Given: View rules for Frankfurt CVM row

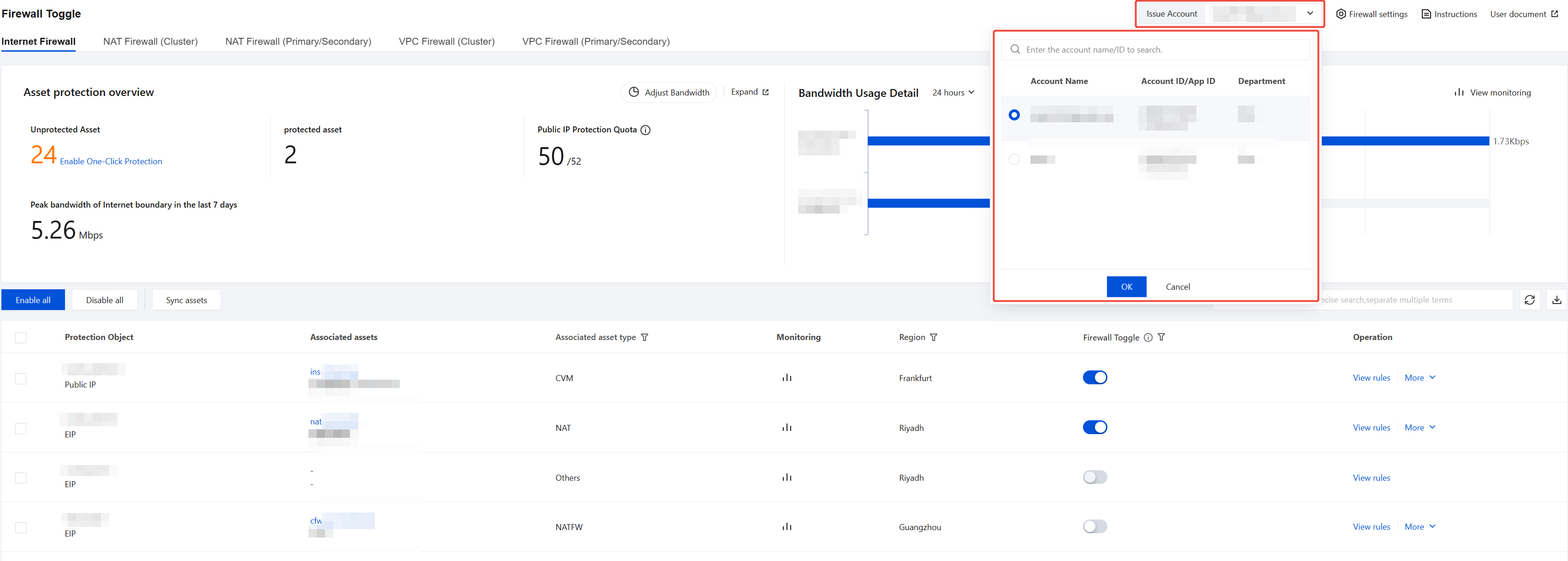Looking at the screenshot, I should click(1372, 378).
